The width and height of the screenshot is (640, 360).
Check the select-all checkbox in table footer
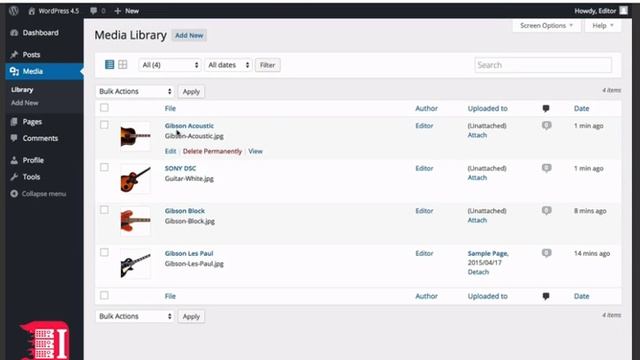click(104, 295)
